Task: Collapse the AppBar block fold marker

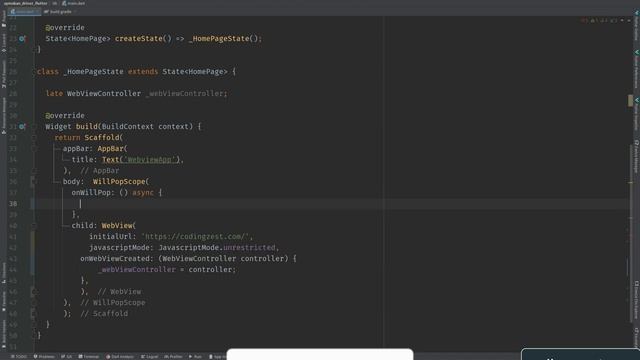Action: click(35, 149)
